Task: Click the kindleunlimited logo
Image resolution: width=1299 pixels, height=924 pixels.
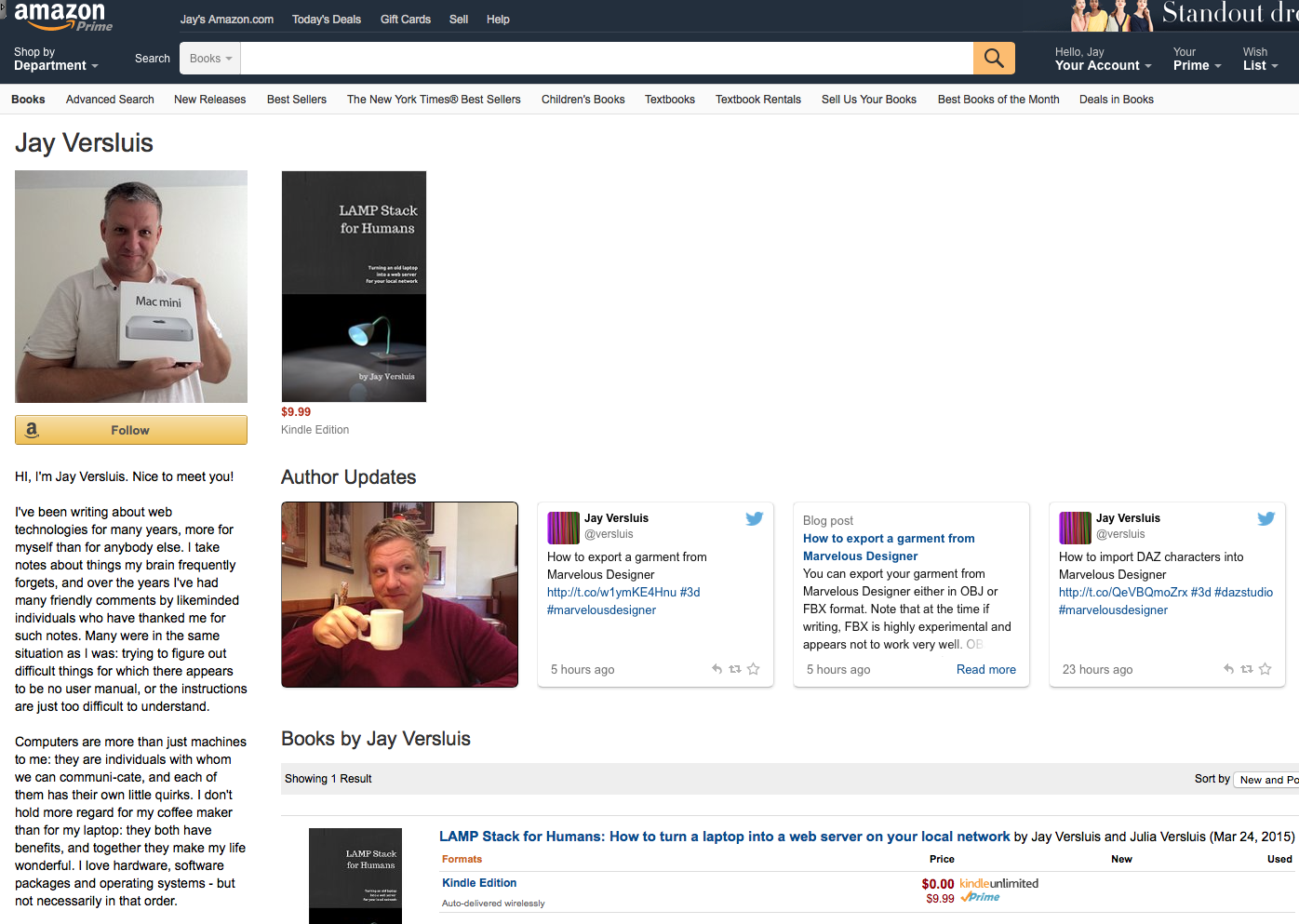Action: [998, 883]
